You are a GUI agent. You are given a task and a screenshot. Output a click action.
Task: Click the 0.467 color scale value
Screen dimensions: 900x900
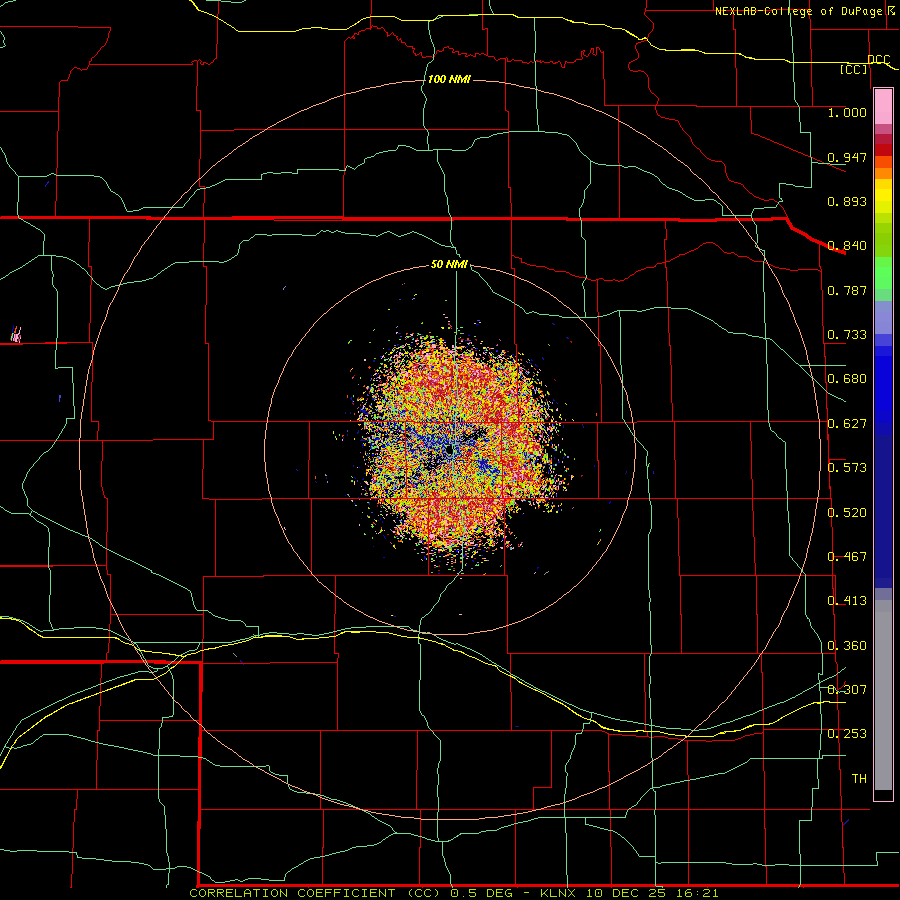click(847, 557)
